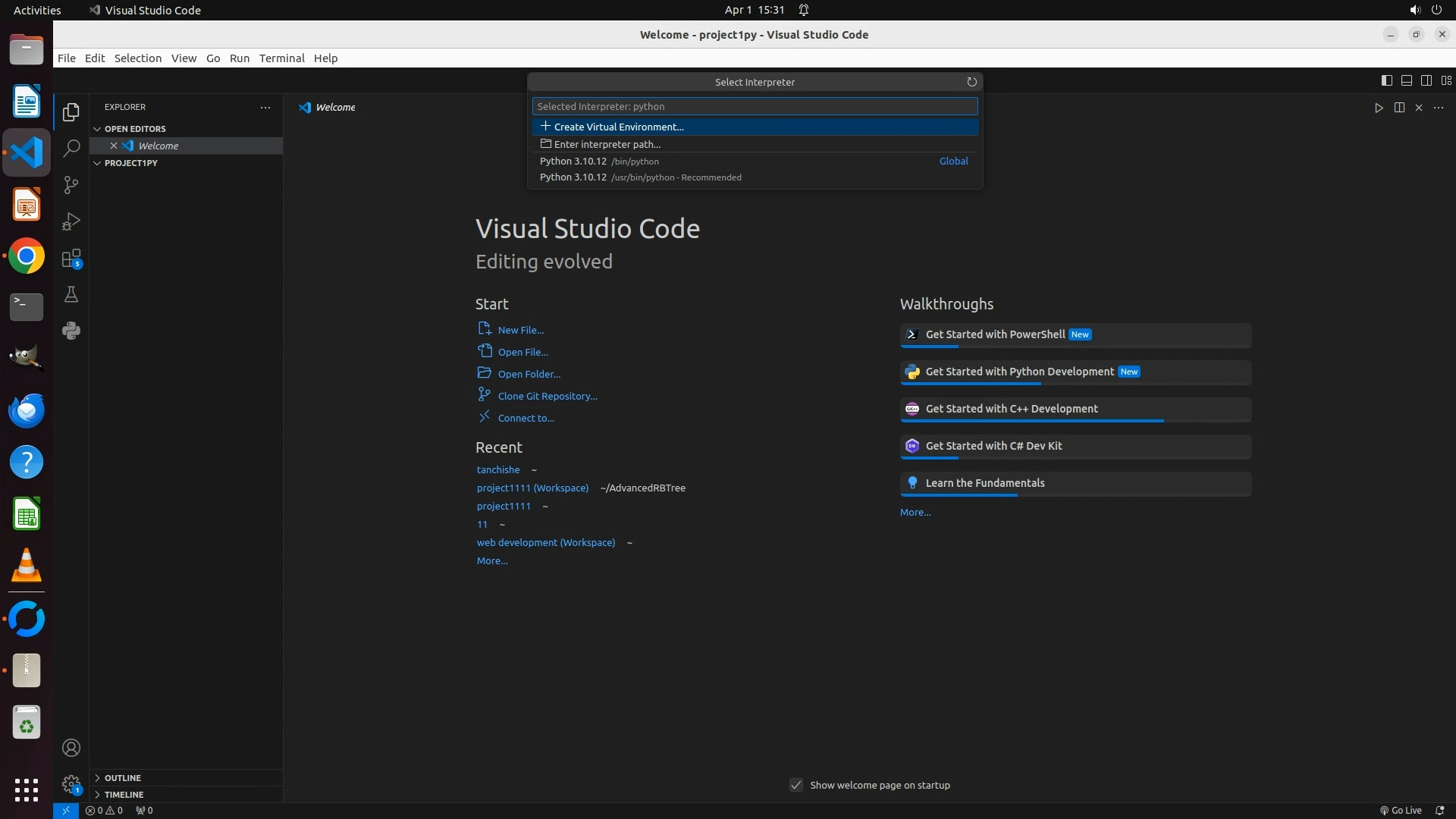Click the Selected Interpreter input field
Image resolution: width=1456 pixels, height=819 pixels.
coord(754,106)
